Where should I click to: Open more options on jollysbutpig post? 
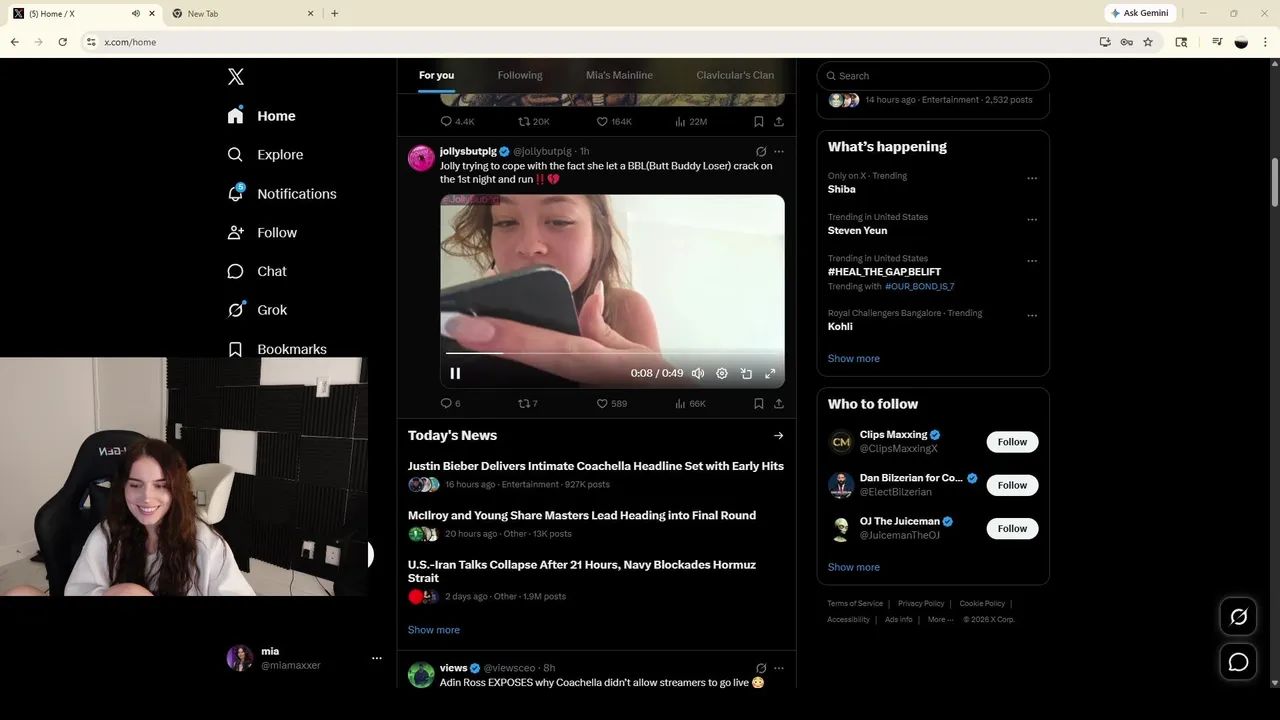coord(779,152)
